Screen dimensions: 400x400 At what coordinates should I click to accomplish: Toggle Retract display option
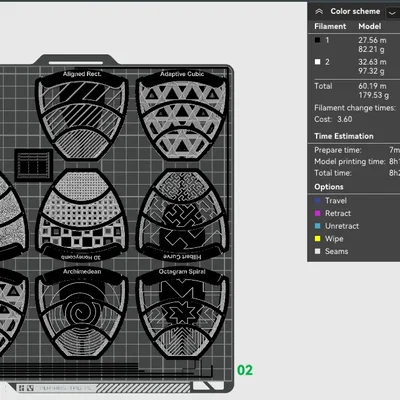click(x=318, y=213)
